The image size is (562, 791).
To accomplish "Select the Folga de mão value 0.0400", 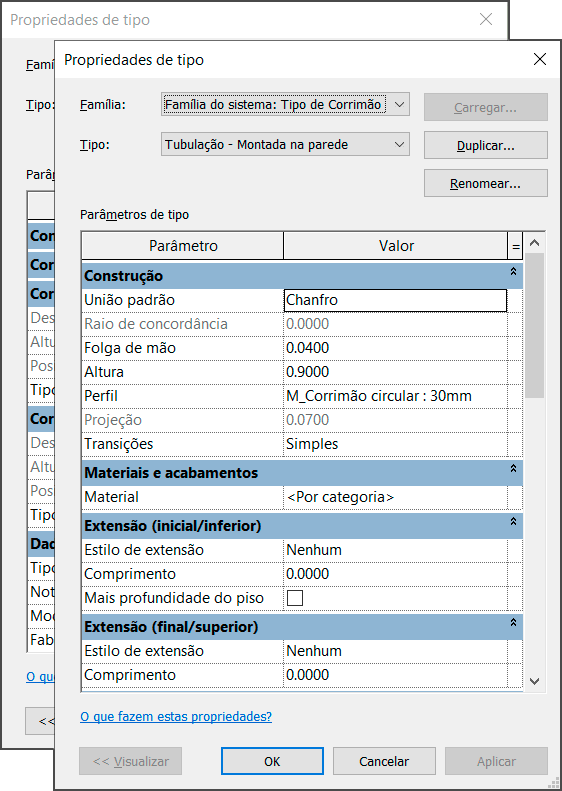I will (x=395, y=348).
